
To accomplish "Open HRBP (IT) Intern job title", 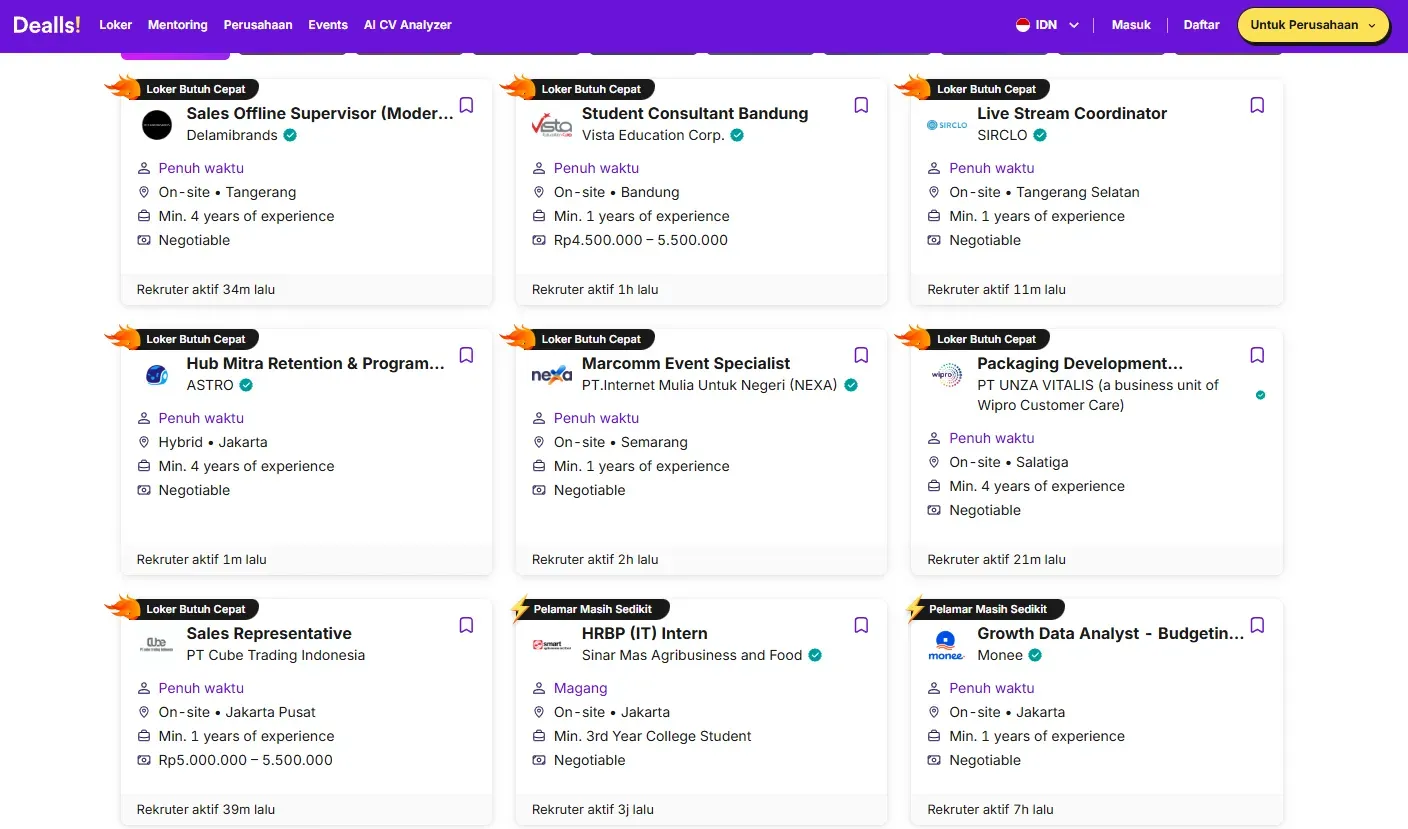I will point(645,633).
